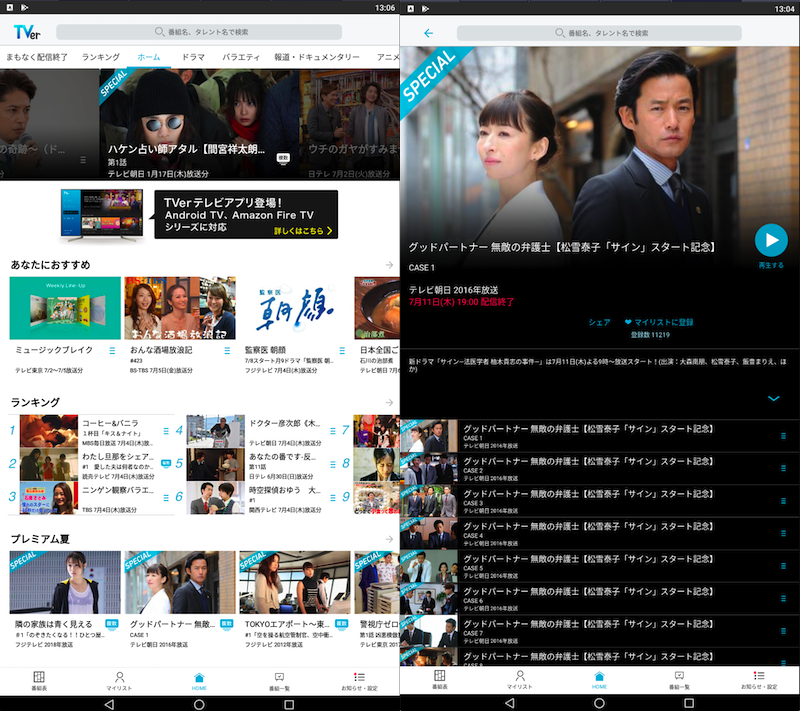Open 番組表 in the home screen's bottom bar
Viewport: 800px width, 711px height.
point(39,680)
